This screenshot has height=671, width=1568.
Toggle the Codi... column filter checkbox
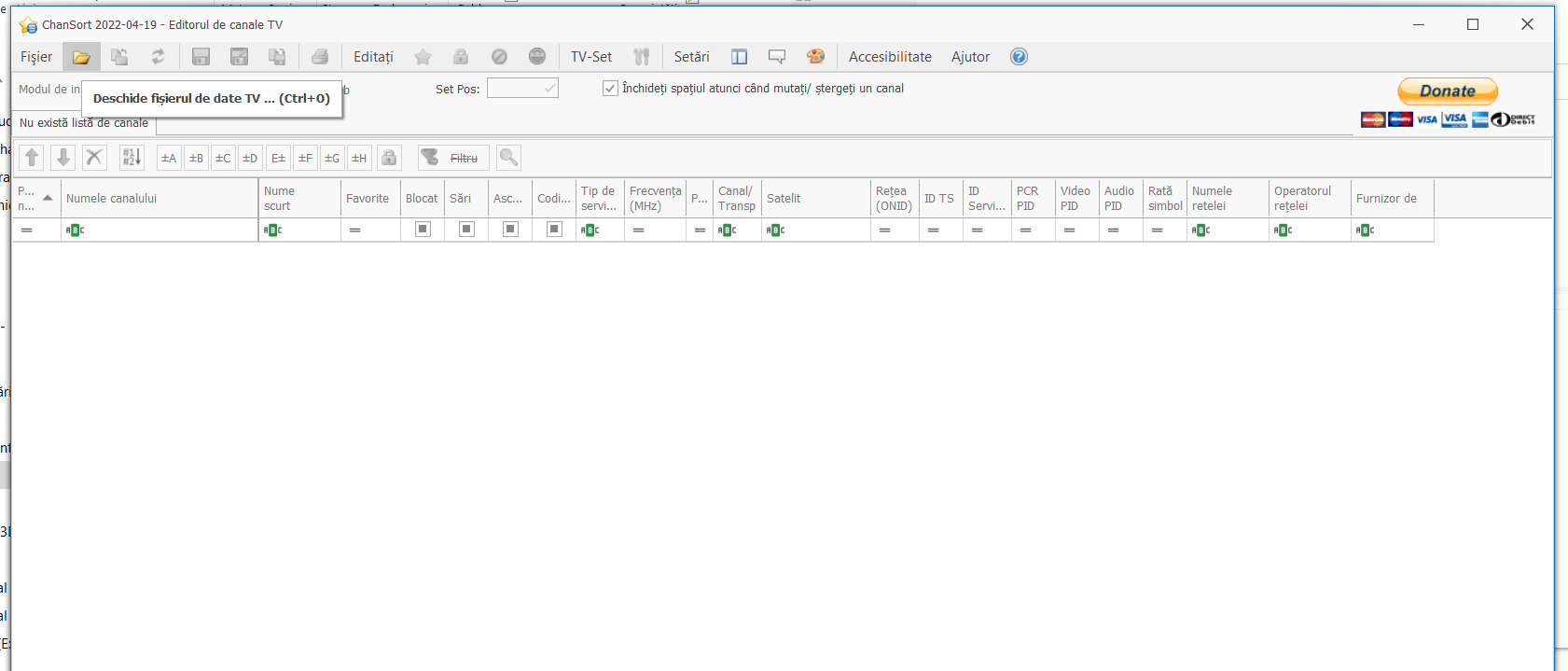(554, 230)
